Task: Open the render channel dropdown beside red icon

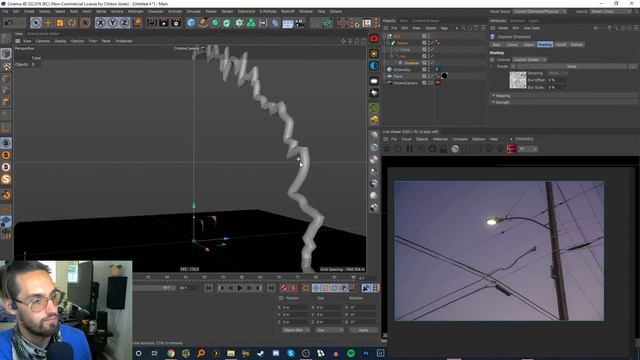Action: click(528, 149)
